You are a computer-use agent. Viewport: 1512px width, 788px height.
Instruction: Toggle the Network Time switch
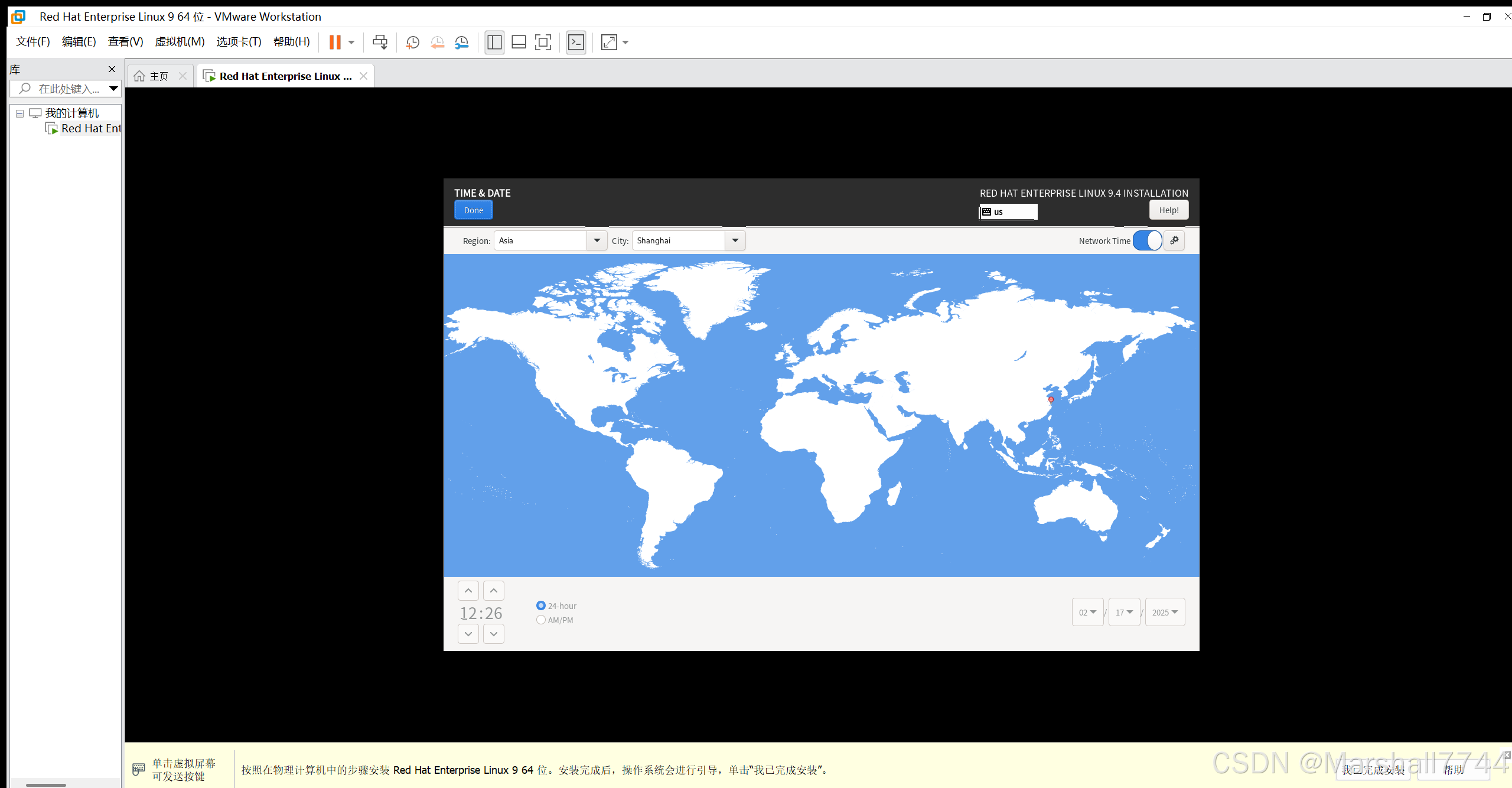pyautogui.click(x=1147, y=240)
